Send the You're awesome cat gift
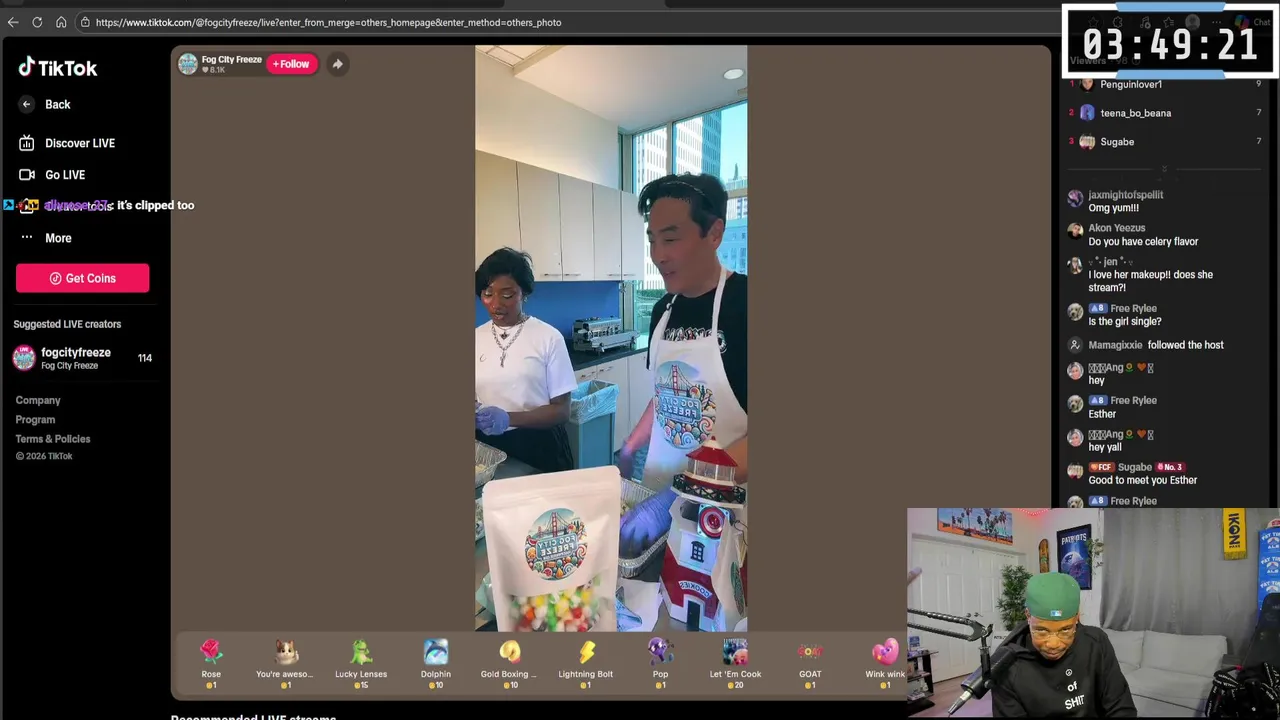Screen dimensions: 1280x720 coord(285,664)
